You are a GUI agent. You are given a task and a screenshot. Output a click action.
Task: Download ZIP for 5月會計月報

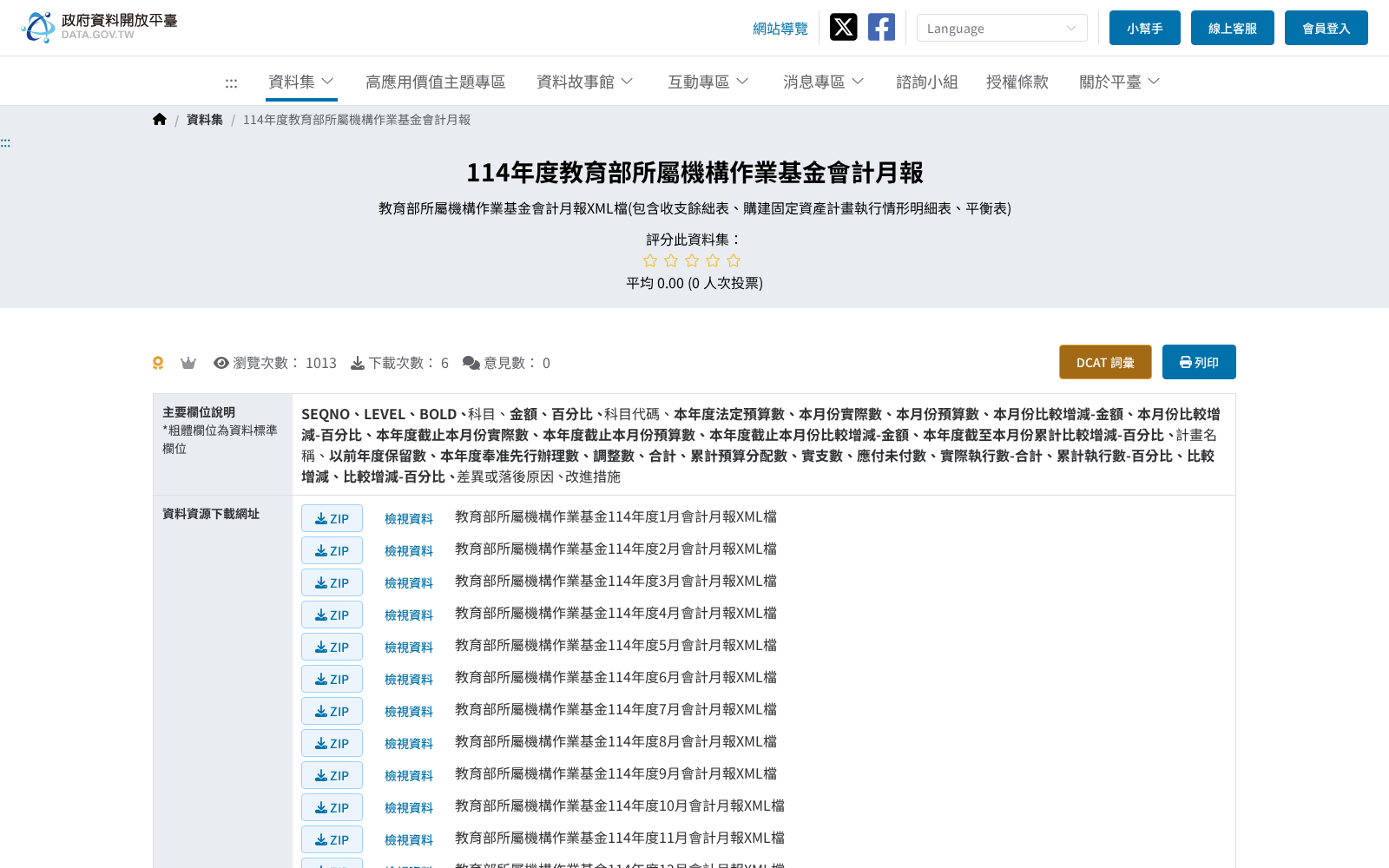pyautogui.click(x=332, y=647)
